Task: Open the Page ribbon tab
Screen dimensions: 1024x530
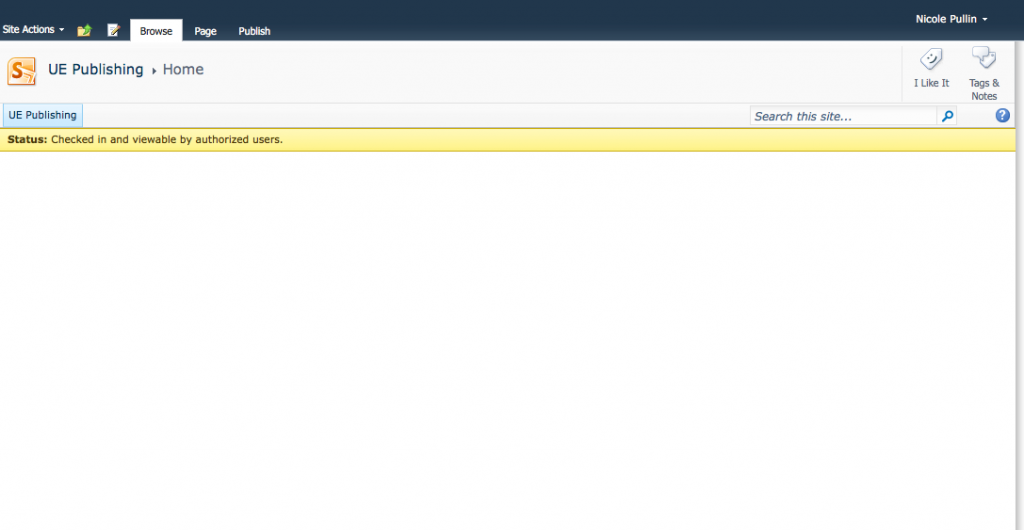Action: coord(205,31)
